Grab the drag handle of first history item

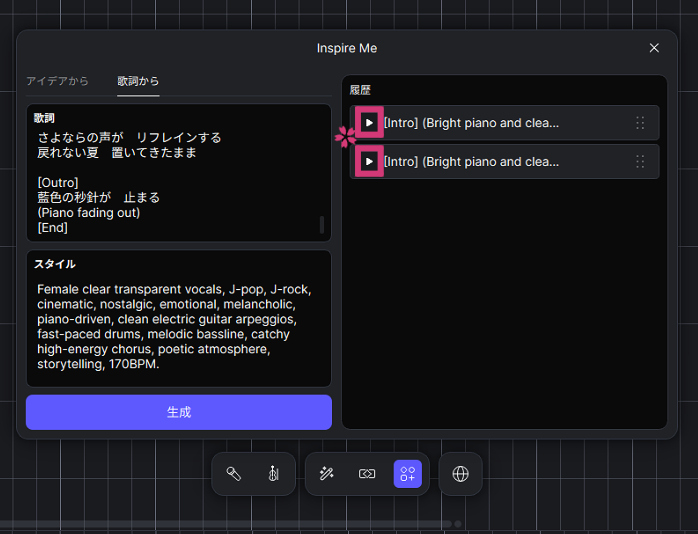(640, 123)
